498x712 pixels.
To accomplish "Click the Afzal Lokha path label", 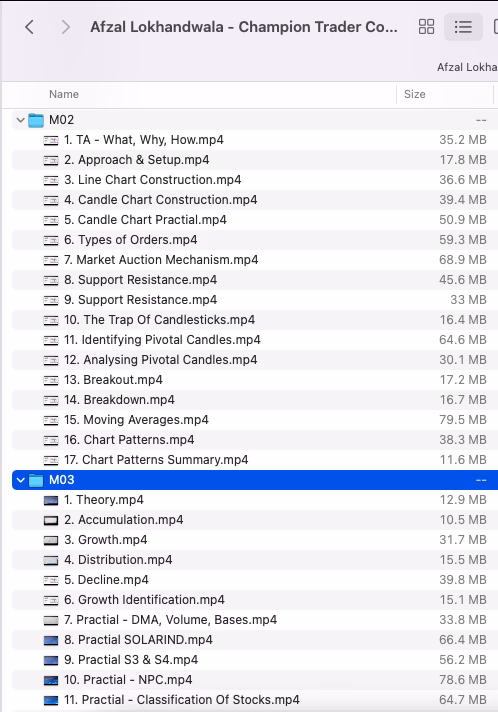I will (467, 67).
